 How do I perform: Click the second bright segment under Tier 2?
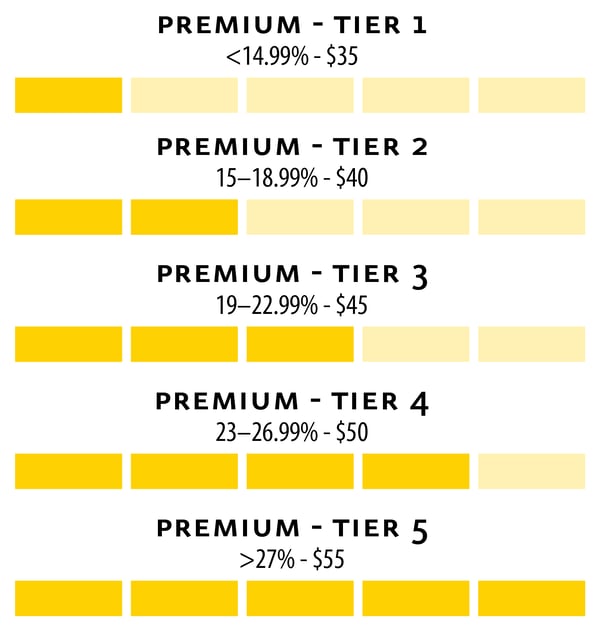[x=184, y=217]
